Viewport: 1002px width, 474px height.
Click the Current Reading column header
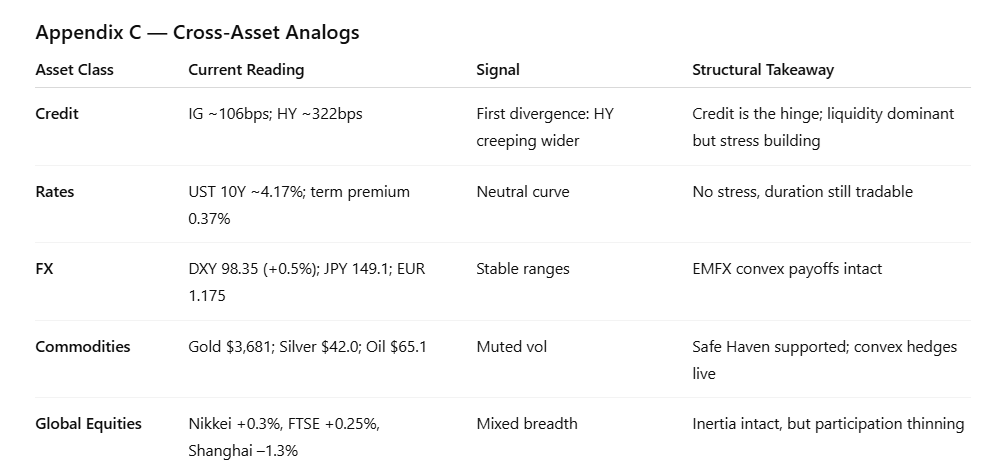[x=246, y=70]
